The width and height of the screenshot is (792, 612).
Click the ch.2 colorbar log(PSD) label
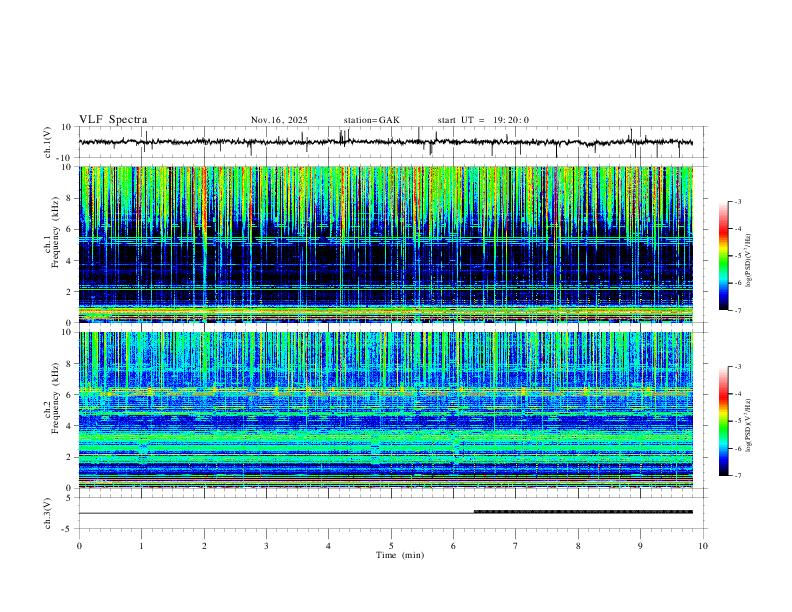[749, 425]
